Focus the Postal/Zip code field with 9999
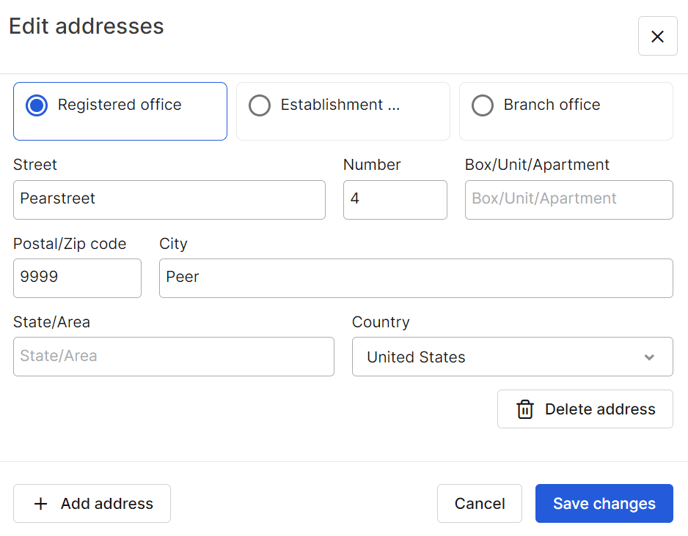 pos(77,278)
